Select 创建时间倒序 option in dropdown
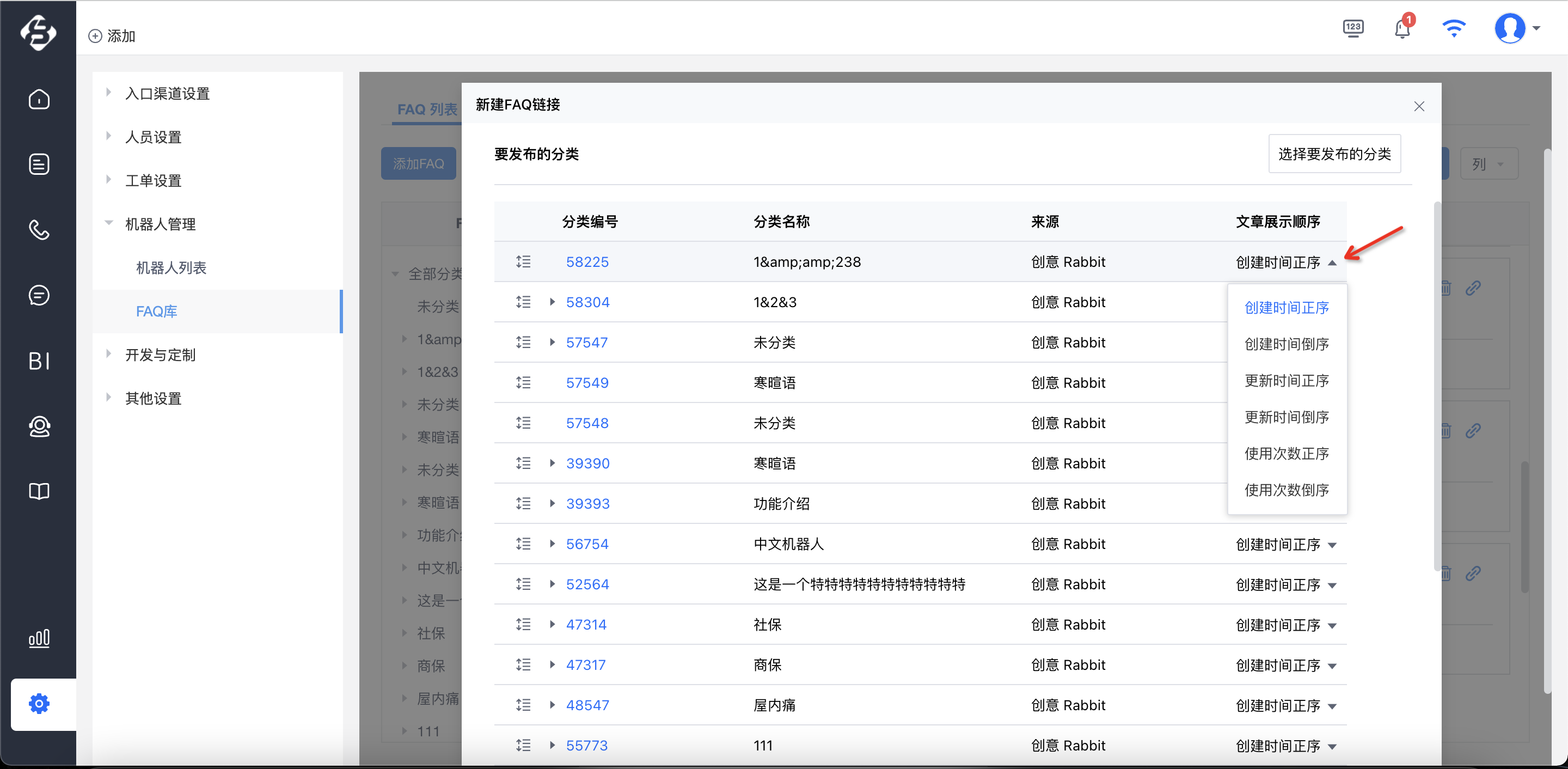Viewport: 1568px width, 769px height. tap(1286, 344)
